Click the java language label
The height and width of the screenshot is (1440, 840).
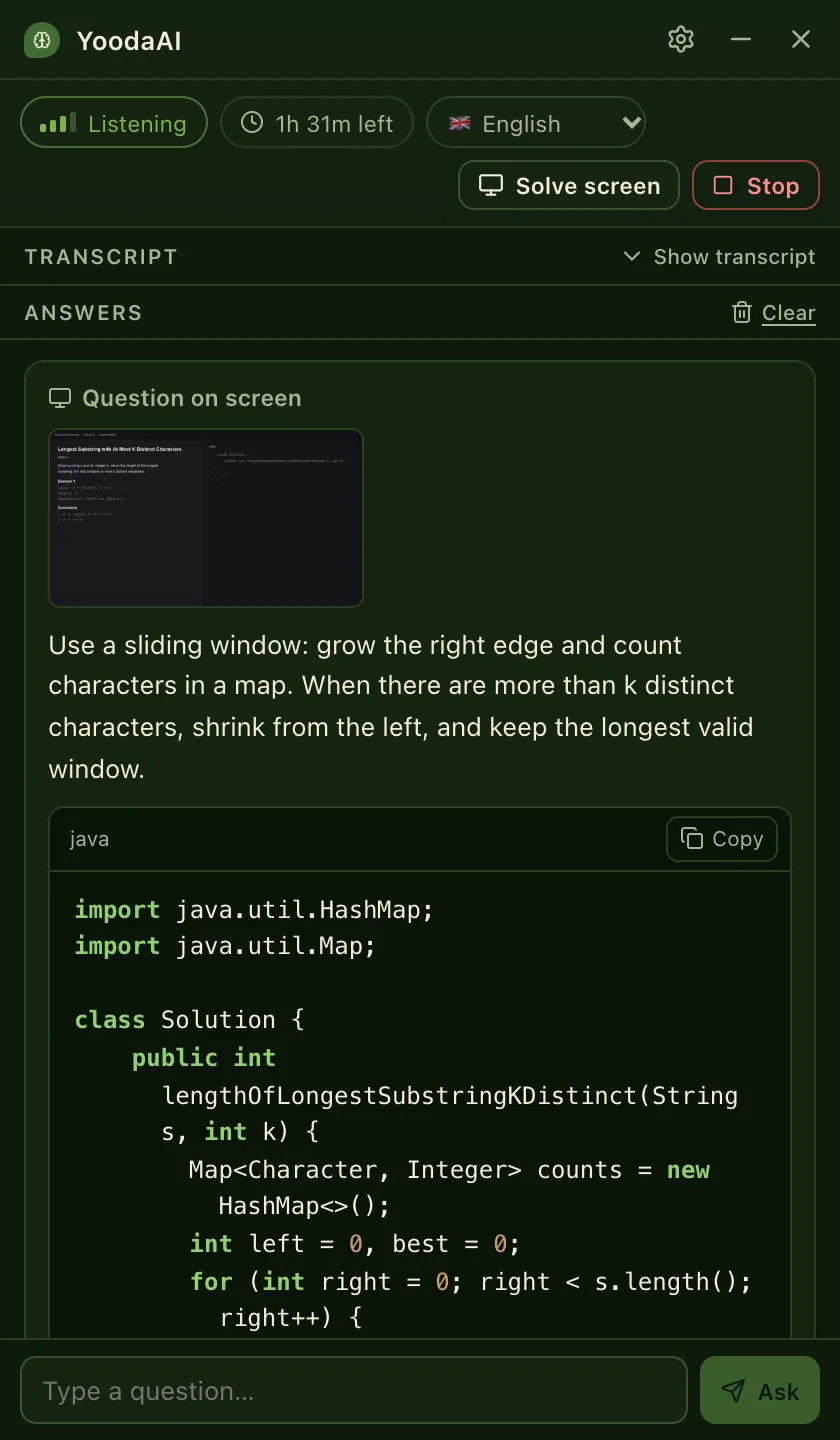(89, 839)
